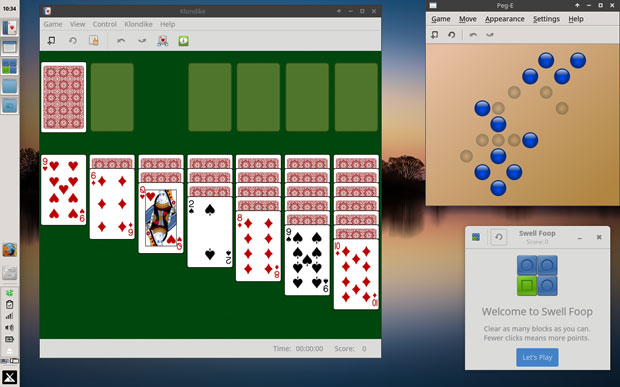Click Peg-E restart game icon
The image size is (620, 387).
(x=452, y=35)
